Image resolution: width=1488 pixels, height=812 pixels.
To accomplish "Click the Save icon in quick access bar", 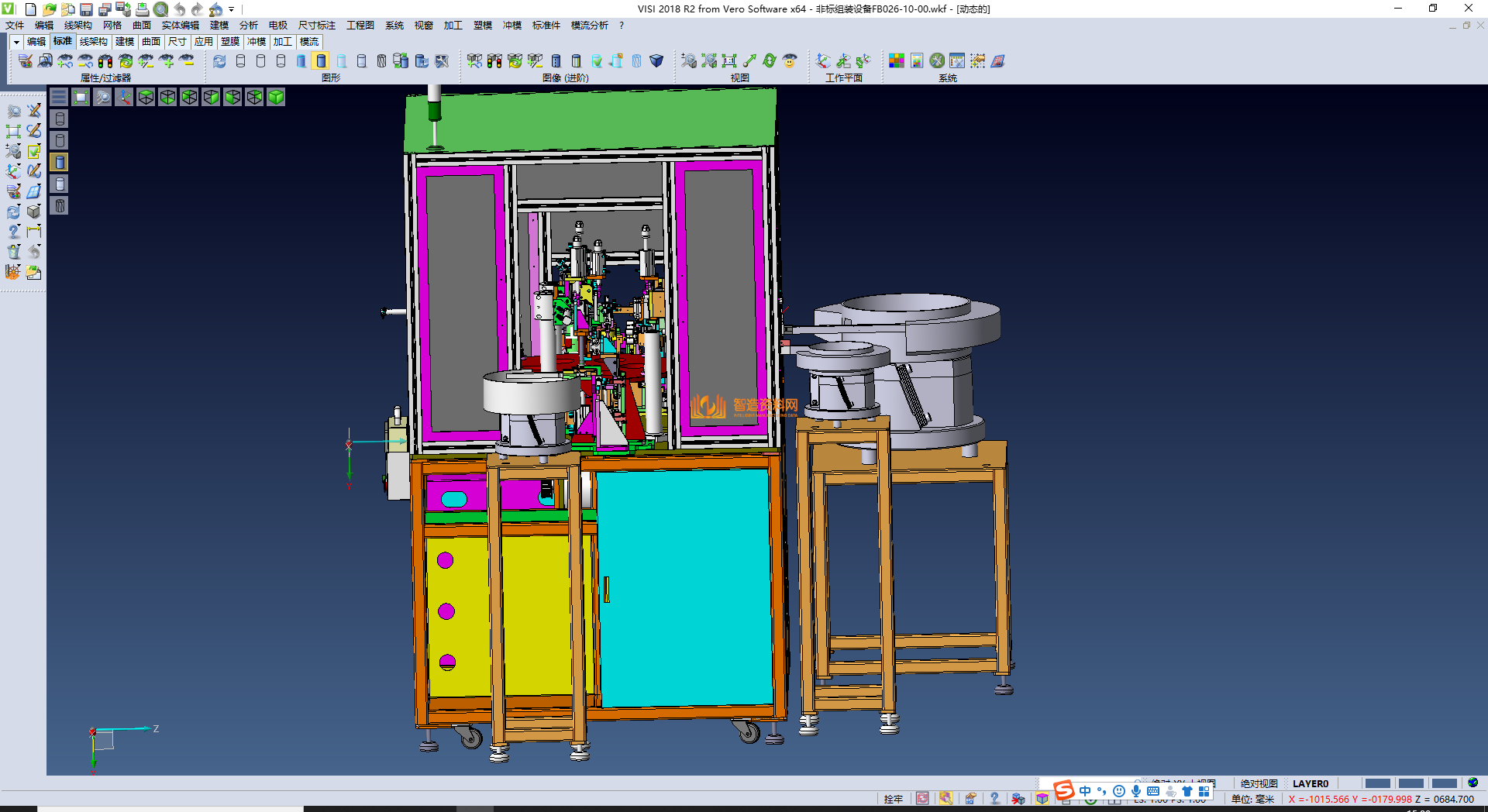I will tap(86, 9).
